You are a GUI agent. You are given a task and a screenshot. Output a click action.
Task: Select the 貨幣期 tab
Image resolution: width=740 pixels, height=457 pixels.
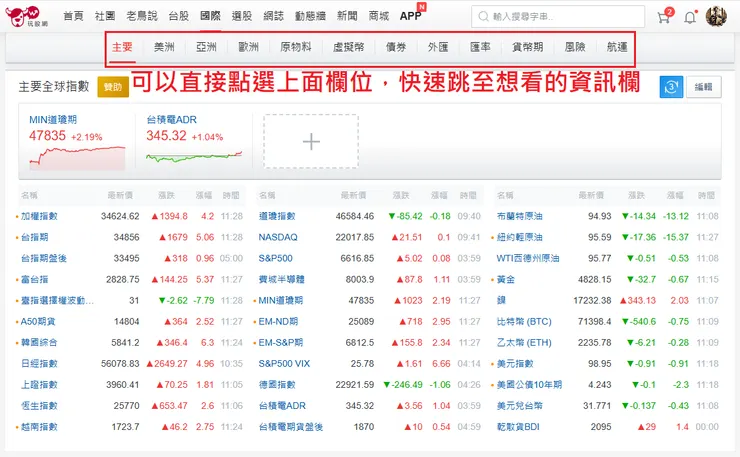528,47
